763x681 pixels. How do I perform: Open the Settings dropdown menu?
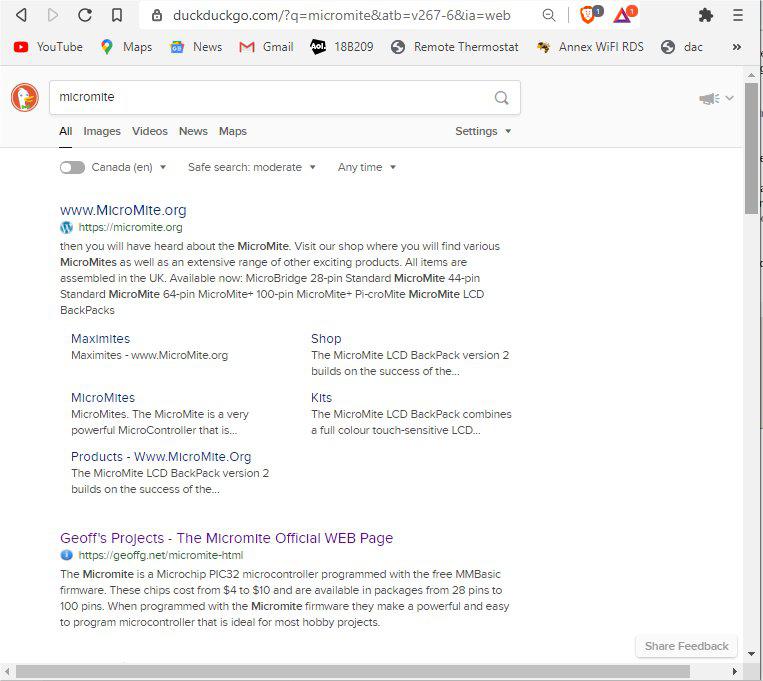(483, 131)
